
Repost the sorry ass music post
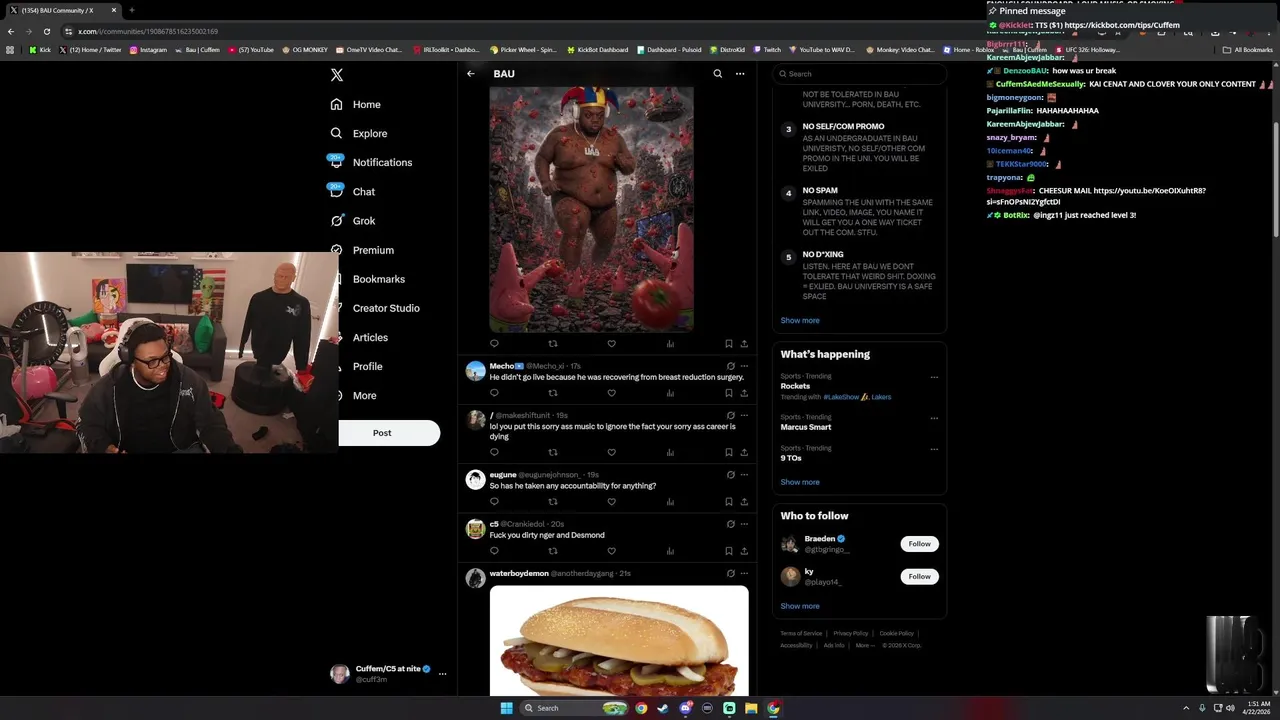553,452
